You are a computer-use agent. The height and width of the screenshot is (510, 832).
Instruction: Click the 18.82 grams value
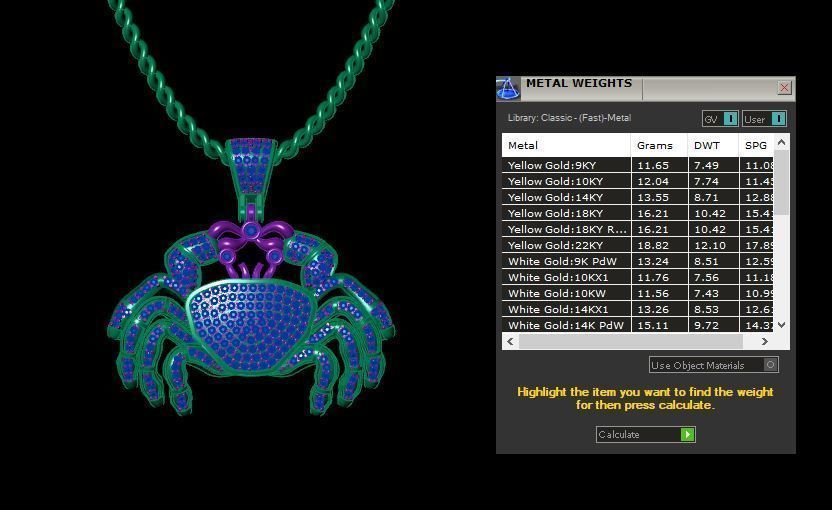653,245
